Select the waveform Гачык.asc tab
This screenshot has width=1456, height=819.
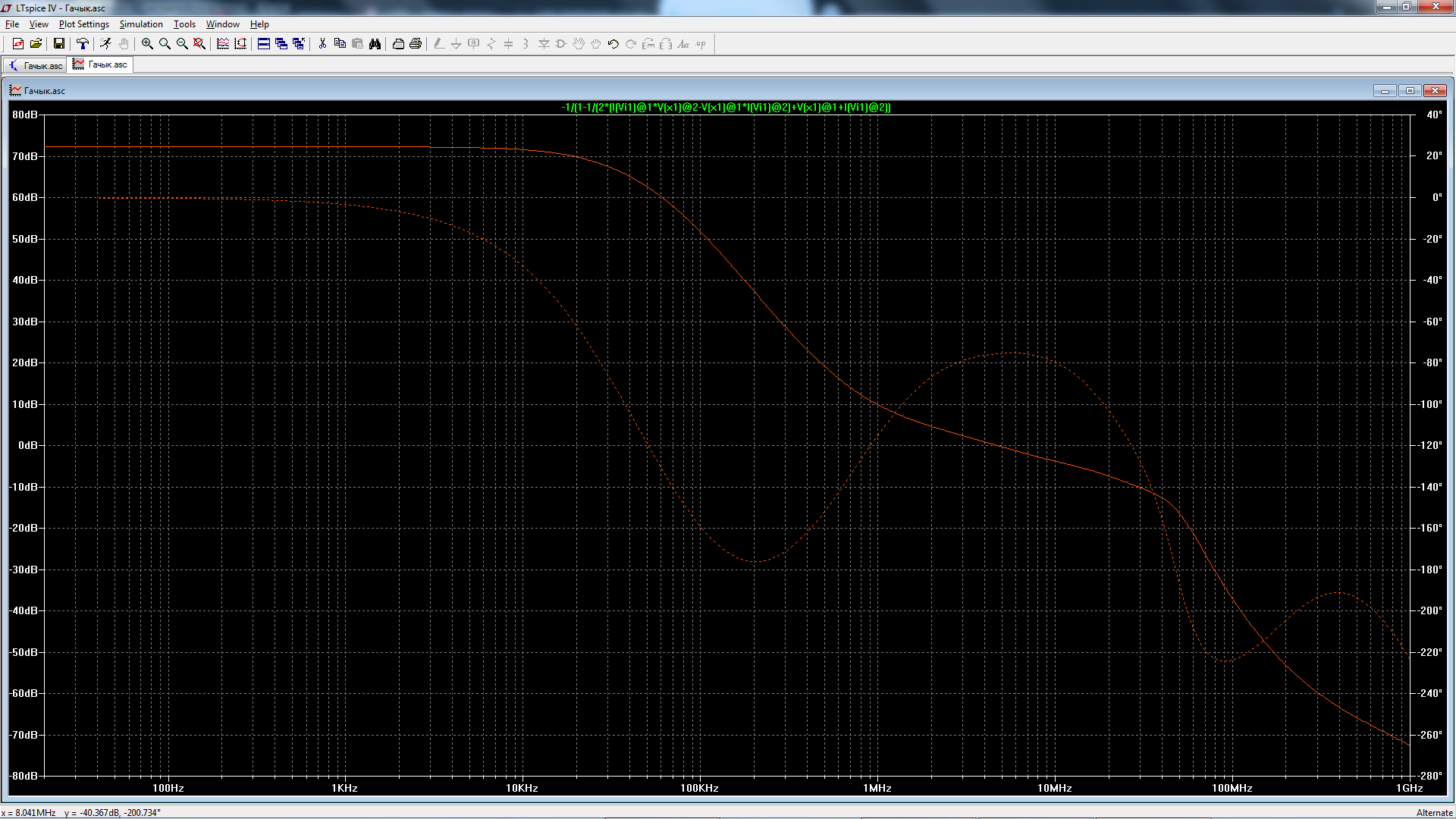[100, 64]
